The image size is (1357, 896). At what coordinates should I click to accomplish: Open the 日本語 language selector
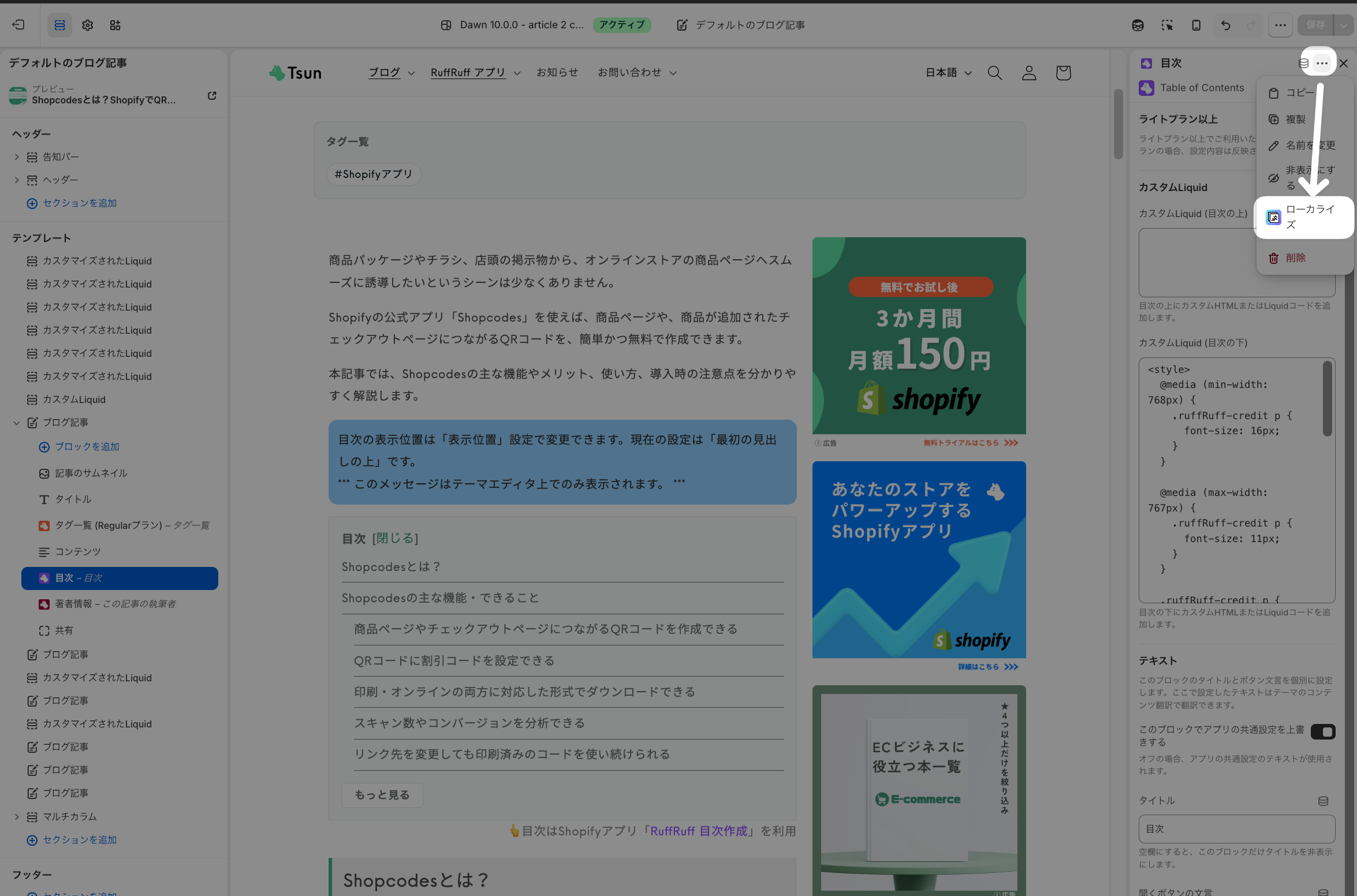(x=948, y=73)
